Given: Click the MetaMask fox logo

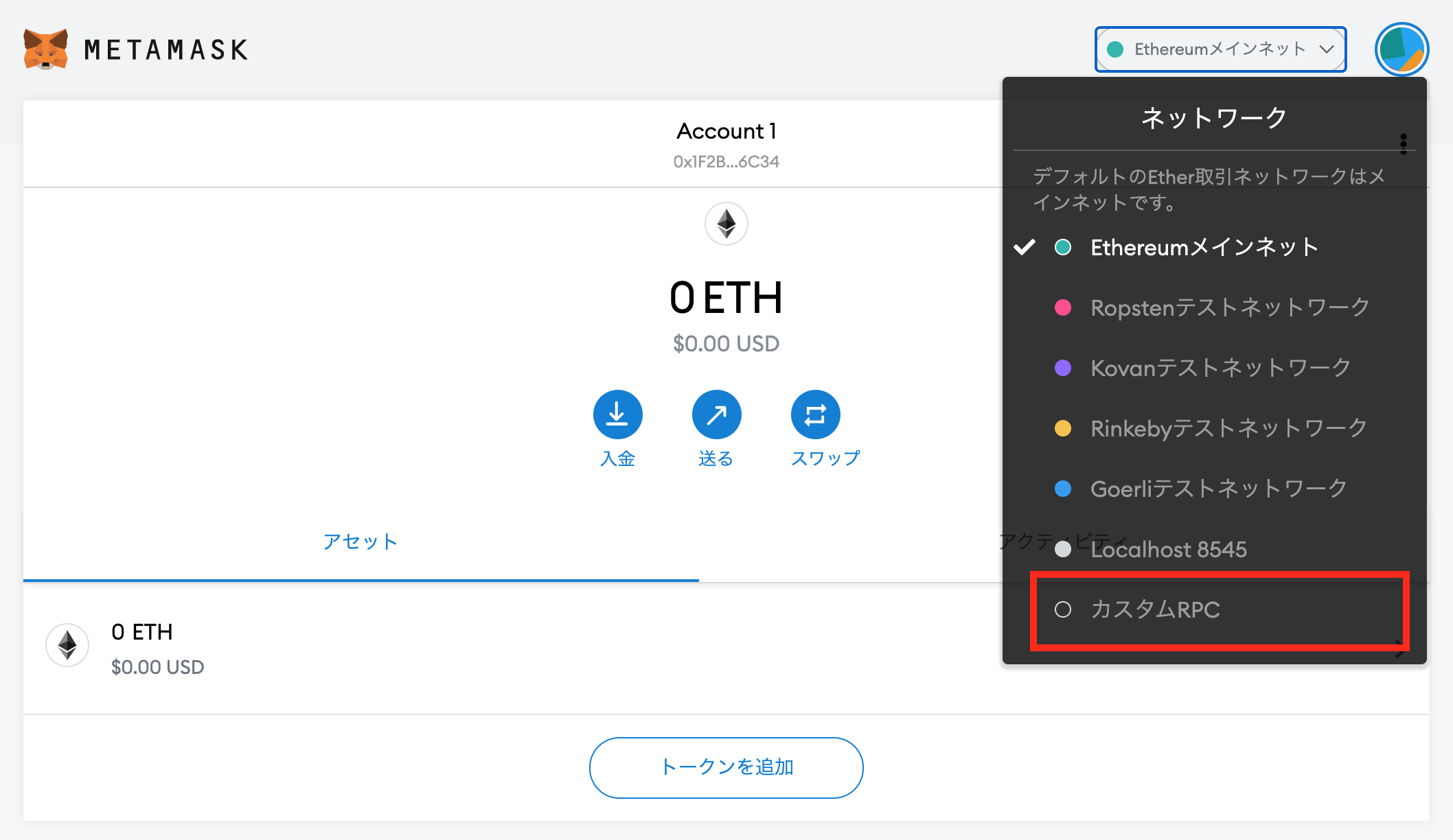Looking at the screenshot, I should (x=45, y=49).
